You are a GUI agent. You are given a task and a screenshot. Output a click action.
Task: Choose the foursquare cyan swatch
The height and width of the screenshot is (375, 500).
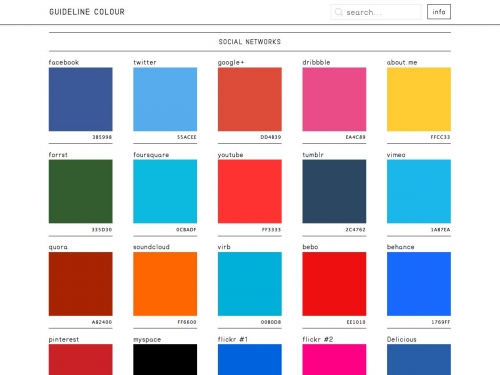(x=165, y=191)
